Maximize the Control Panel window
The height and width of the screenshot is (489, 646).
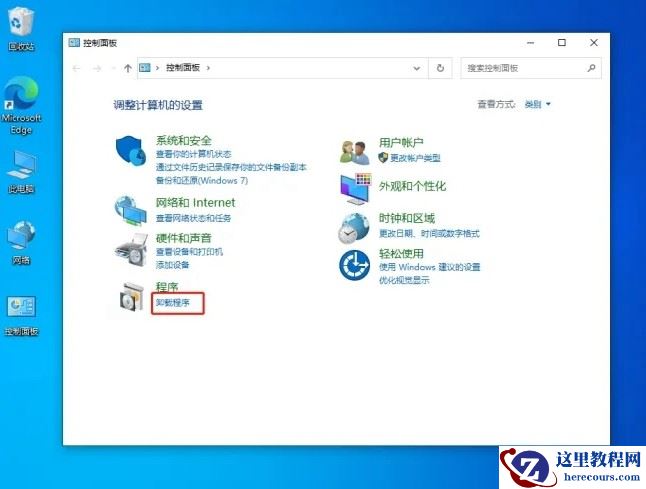point(562,42)
